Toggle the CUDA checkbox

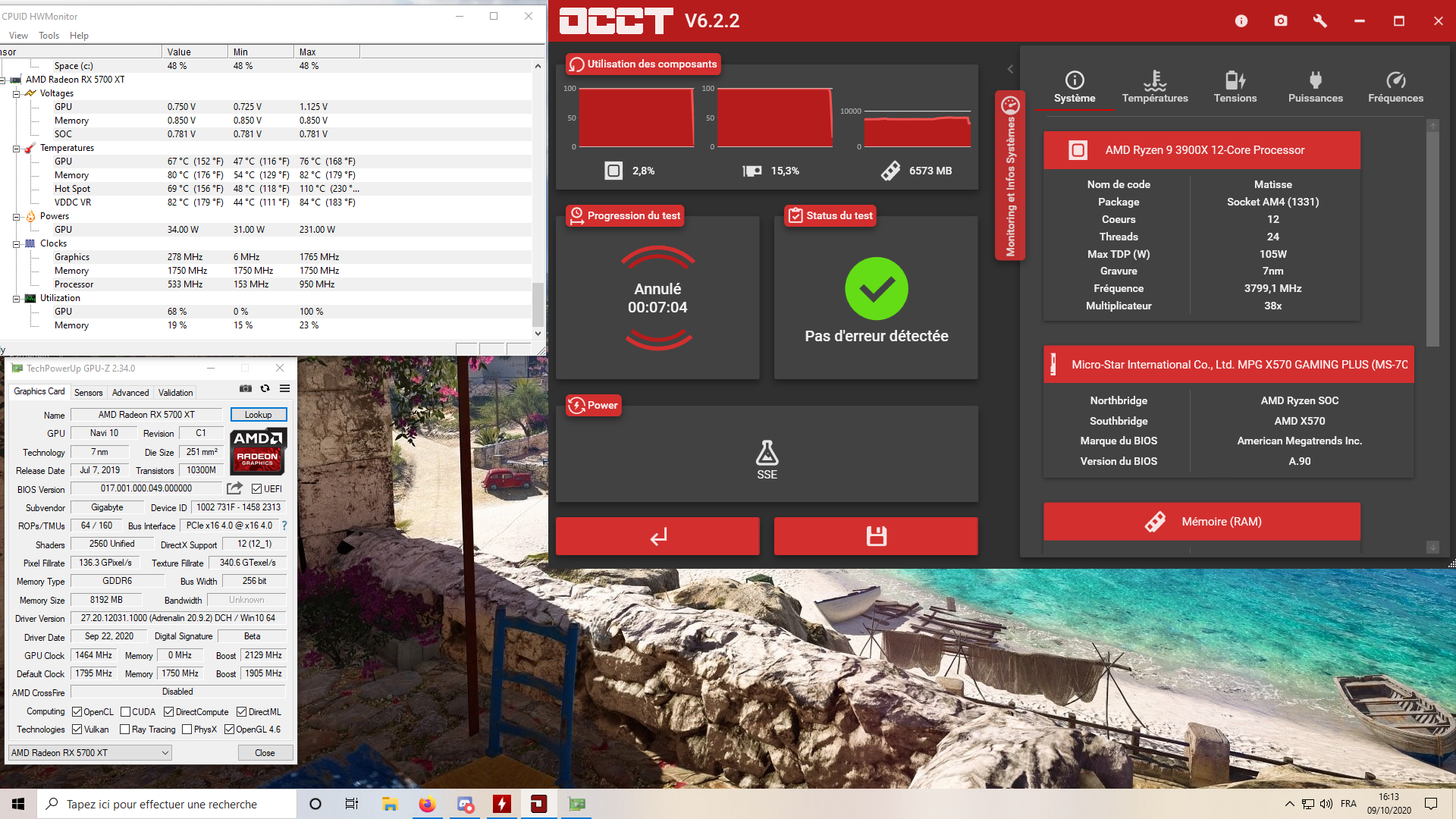[x=126, y=712]
